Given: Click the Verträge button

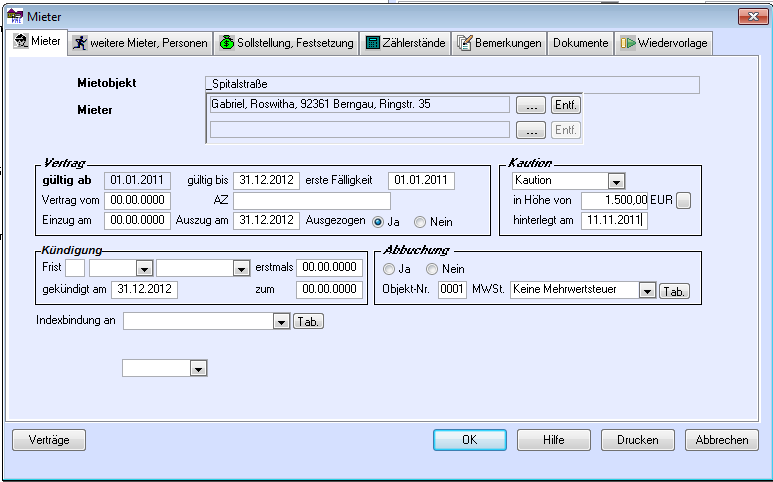Looking at the screenshot, I should click(49, 440).
